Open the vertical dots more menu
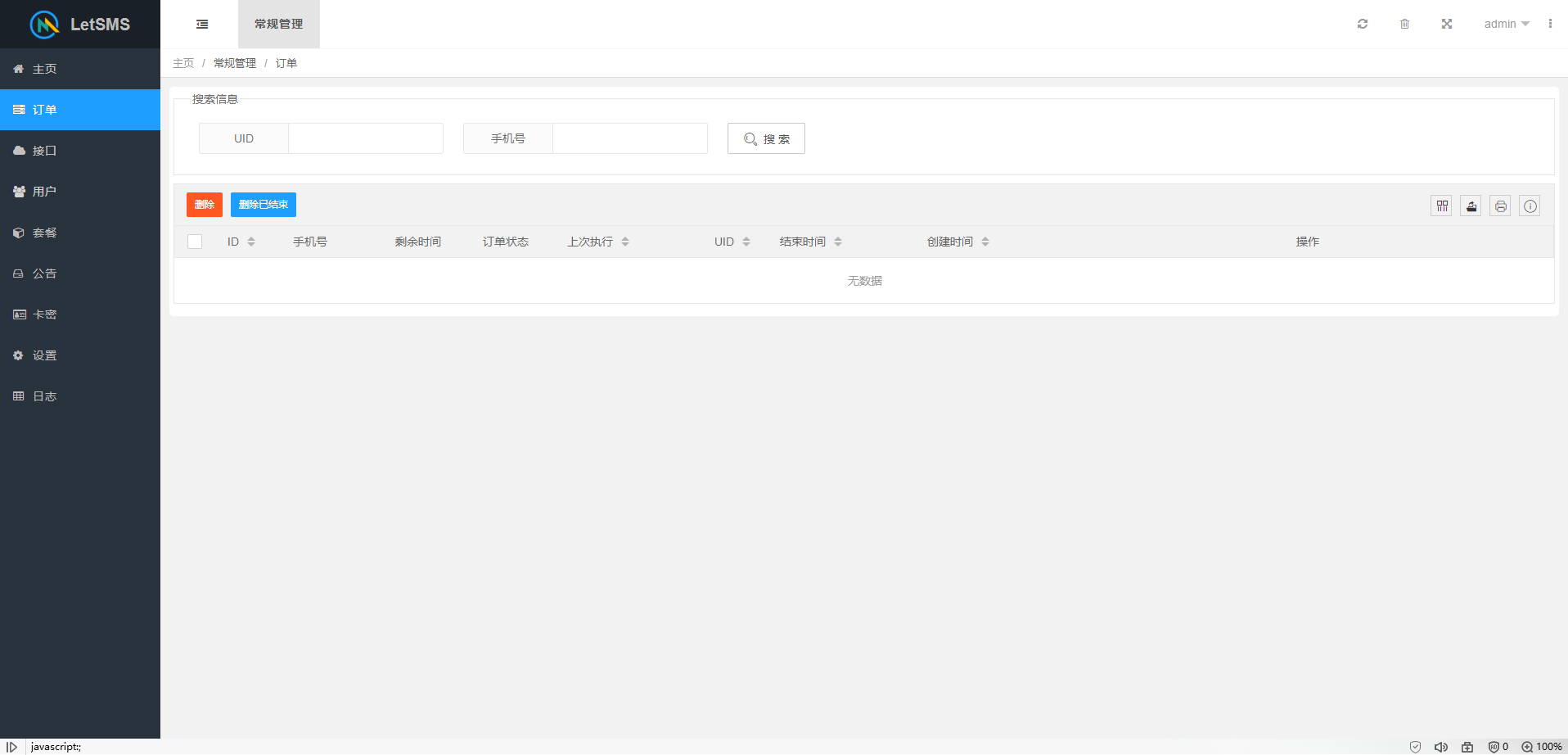Viewport: 1568px width, 755px height. point(1550,24)
